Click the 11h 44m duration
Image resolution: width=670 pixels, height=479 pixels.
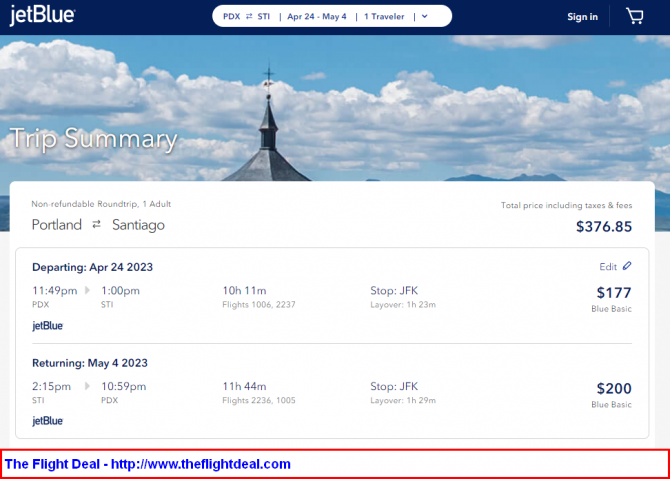click(244, 386)
